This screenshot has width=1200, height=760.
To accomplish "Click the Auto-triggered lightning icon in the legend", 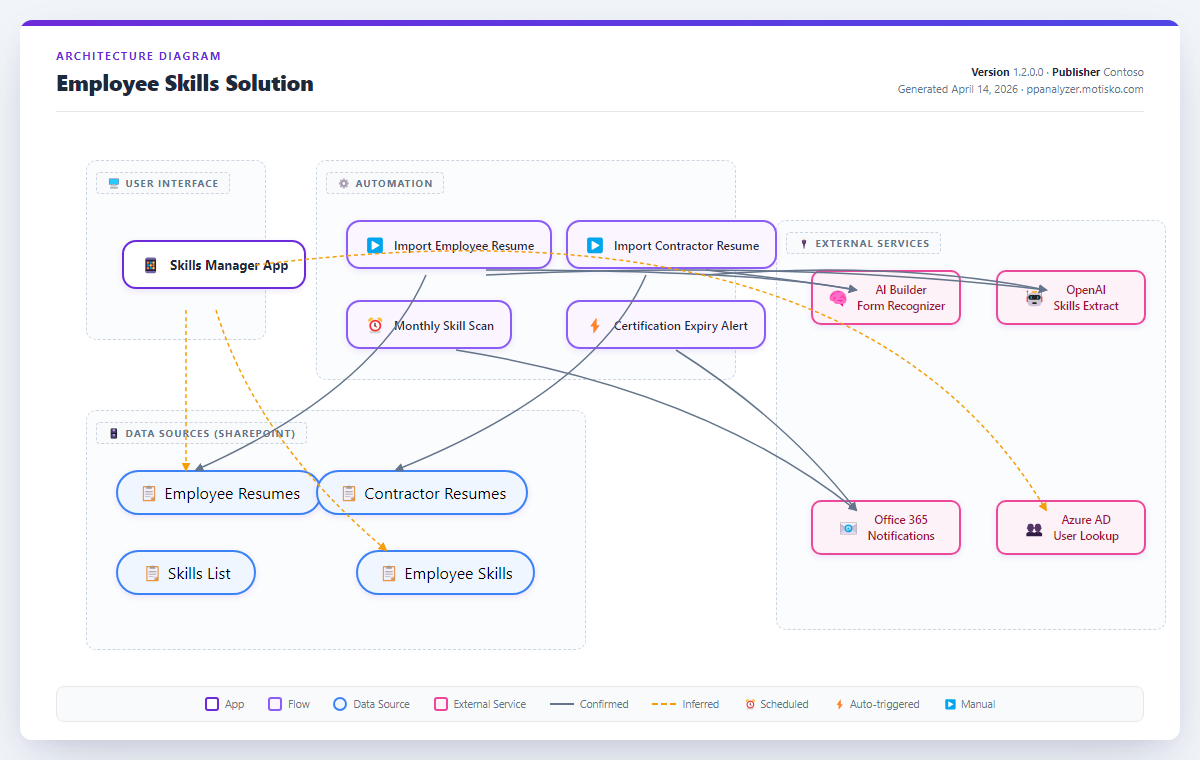I will pyautogui.click(x=839, y=704).
